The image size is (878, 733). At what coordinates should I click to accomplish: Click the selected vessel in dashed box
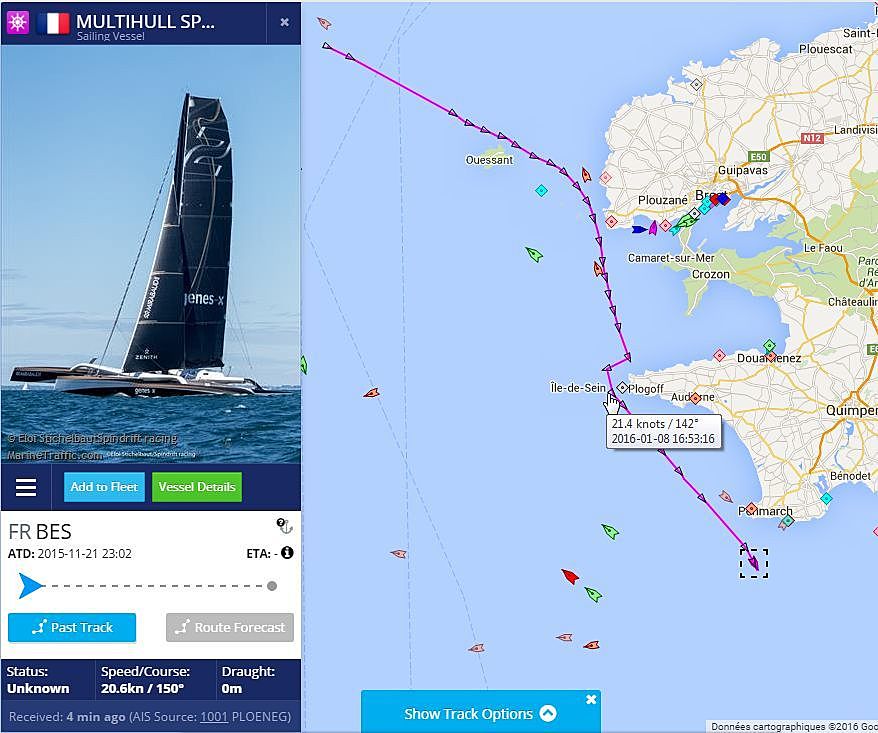(x=754, y=563)
